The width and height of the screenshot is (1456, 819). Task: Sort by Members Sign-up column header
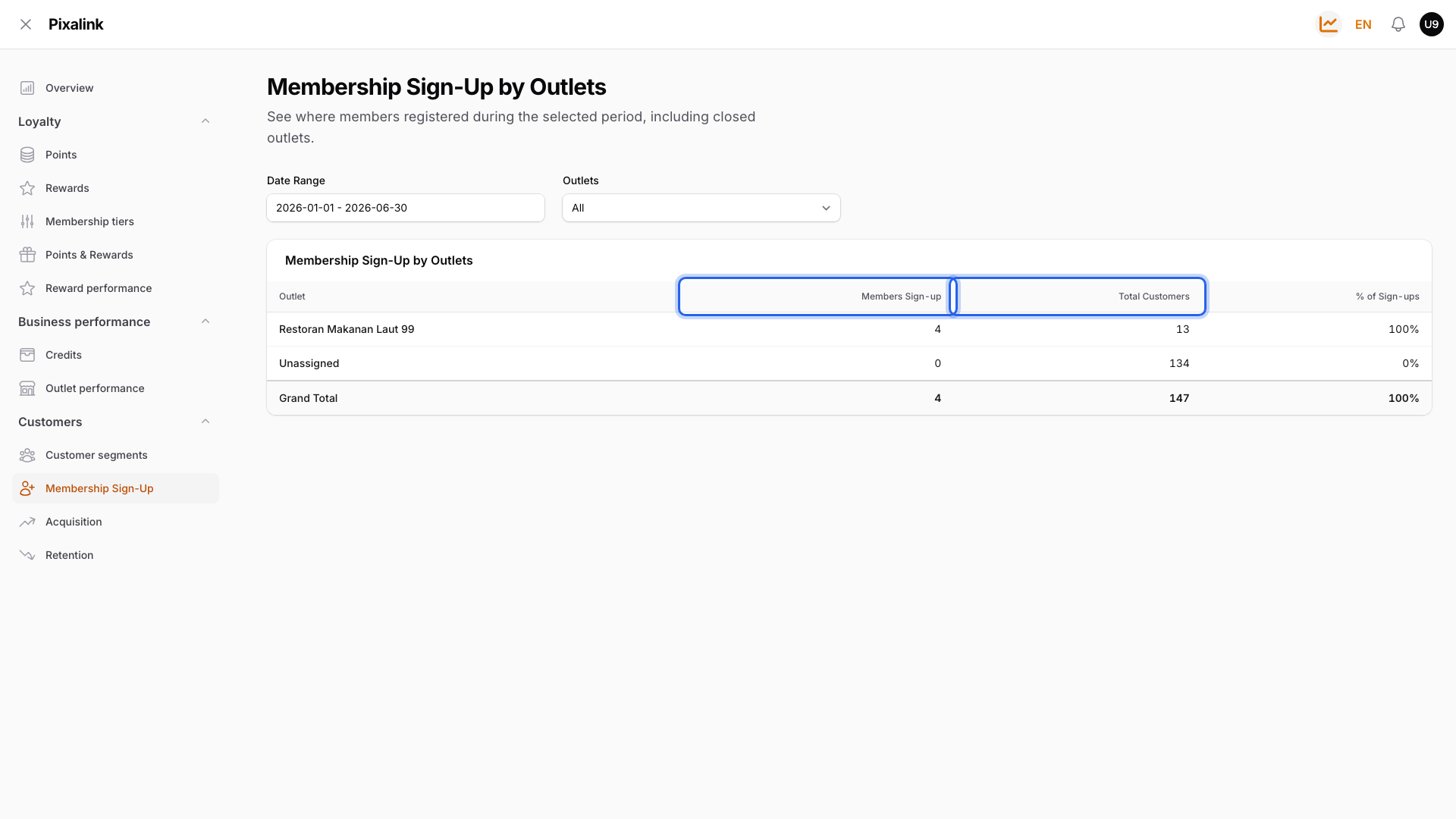[817, 297]
